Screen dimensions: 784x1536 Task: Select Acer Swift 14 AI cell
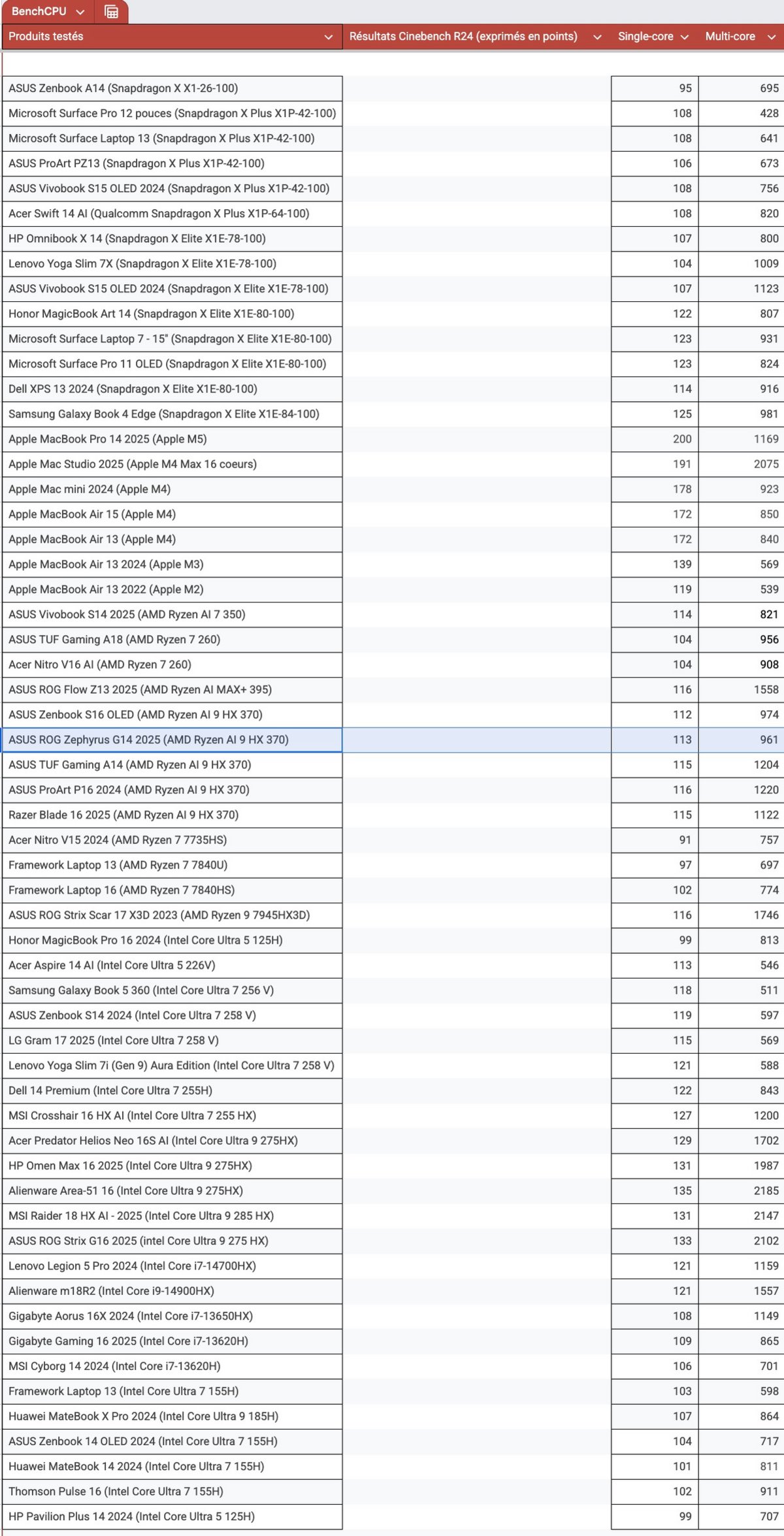point(172,214)
